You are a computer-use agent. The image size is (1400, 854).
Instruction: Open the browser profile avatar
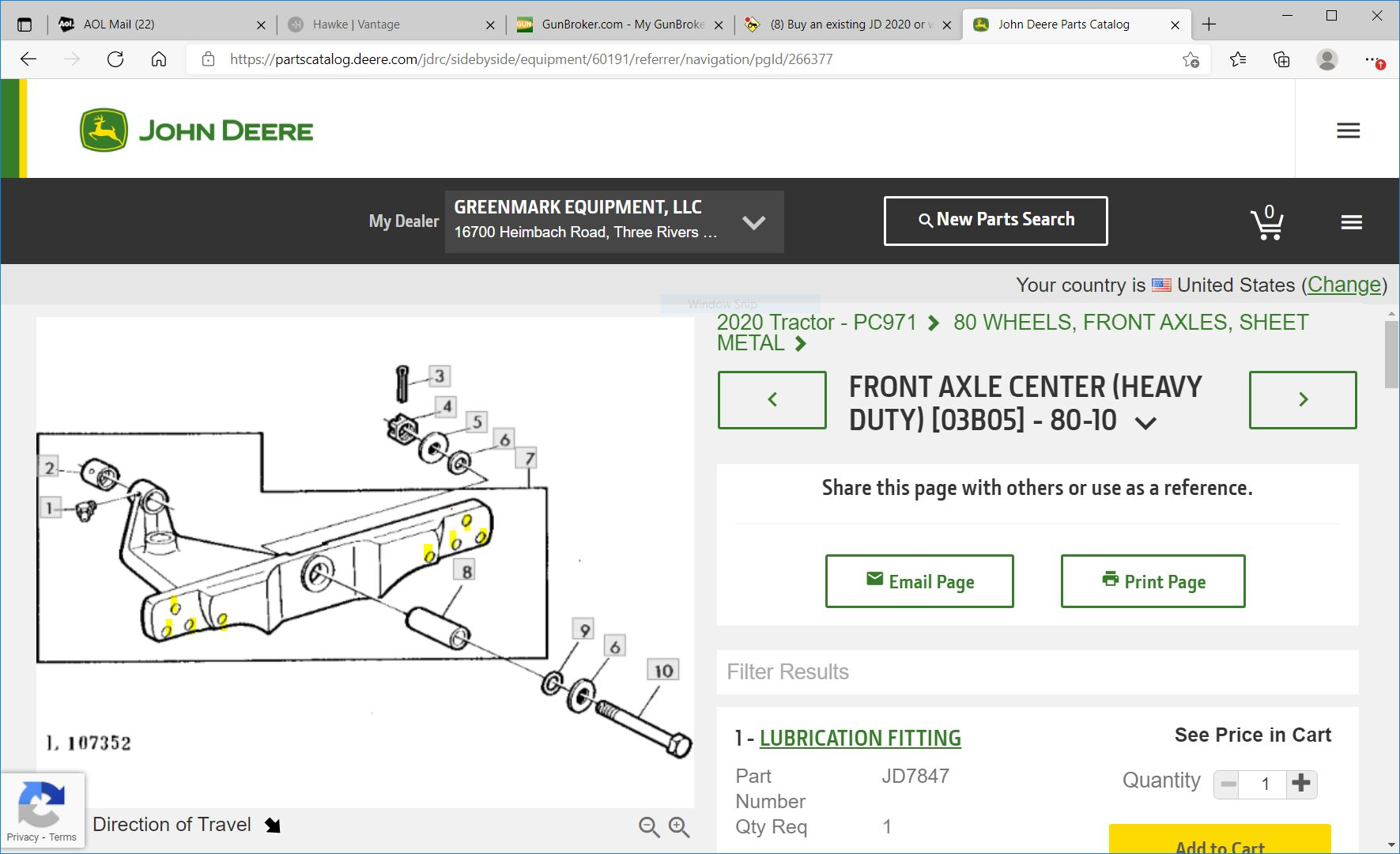click(1327, 59)
